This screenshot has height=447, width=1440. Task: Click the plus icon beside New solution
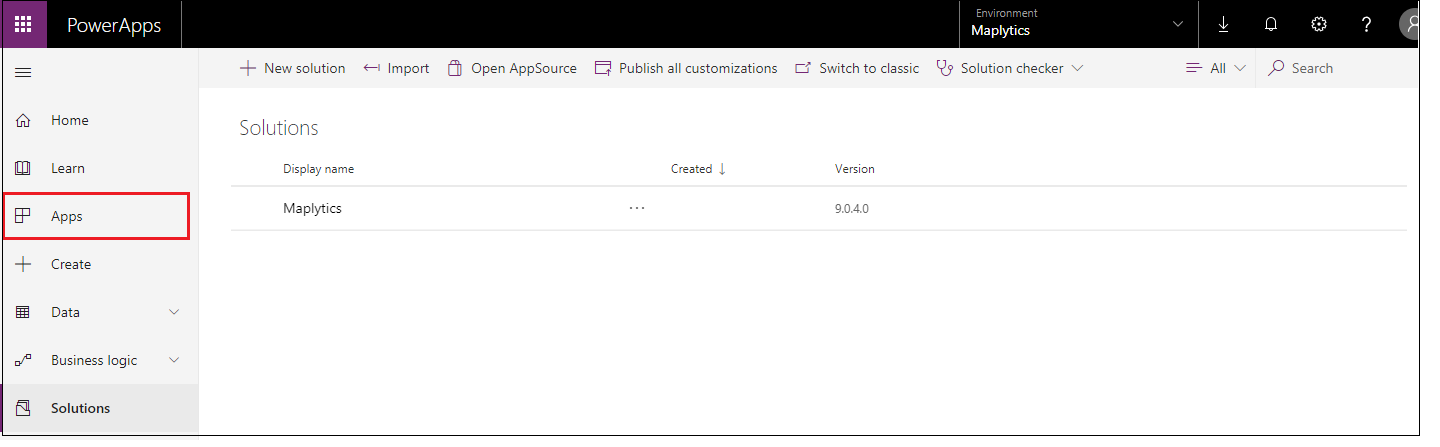248,68
